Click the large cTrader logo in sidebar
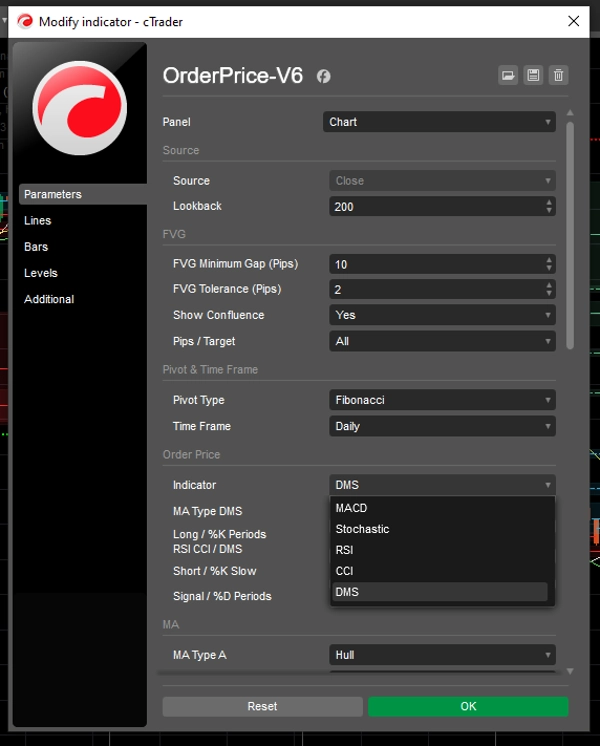This screenshot has width=600, height=746. pyautogui.click(x=79, y=108)
